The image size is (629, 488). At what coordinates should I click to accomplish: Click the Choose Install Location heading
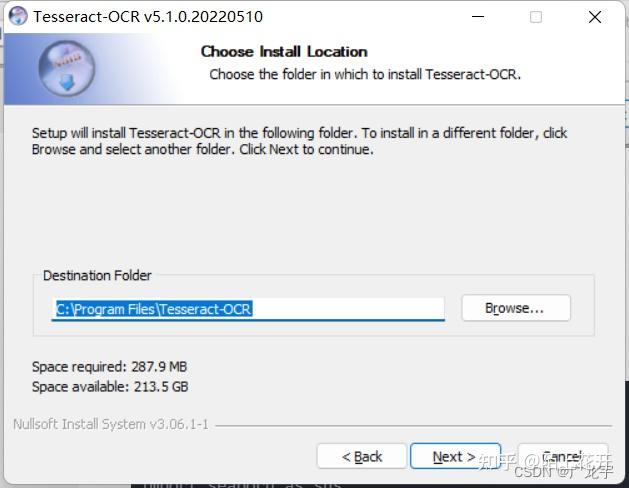(284, 51)
